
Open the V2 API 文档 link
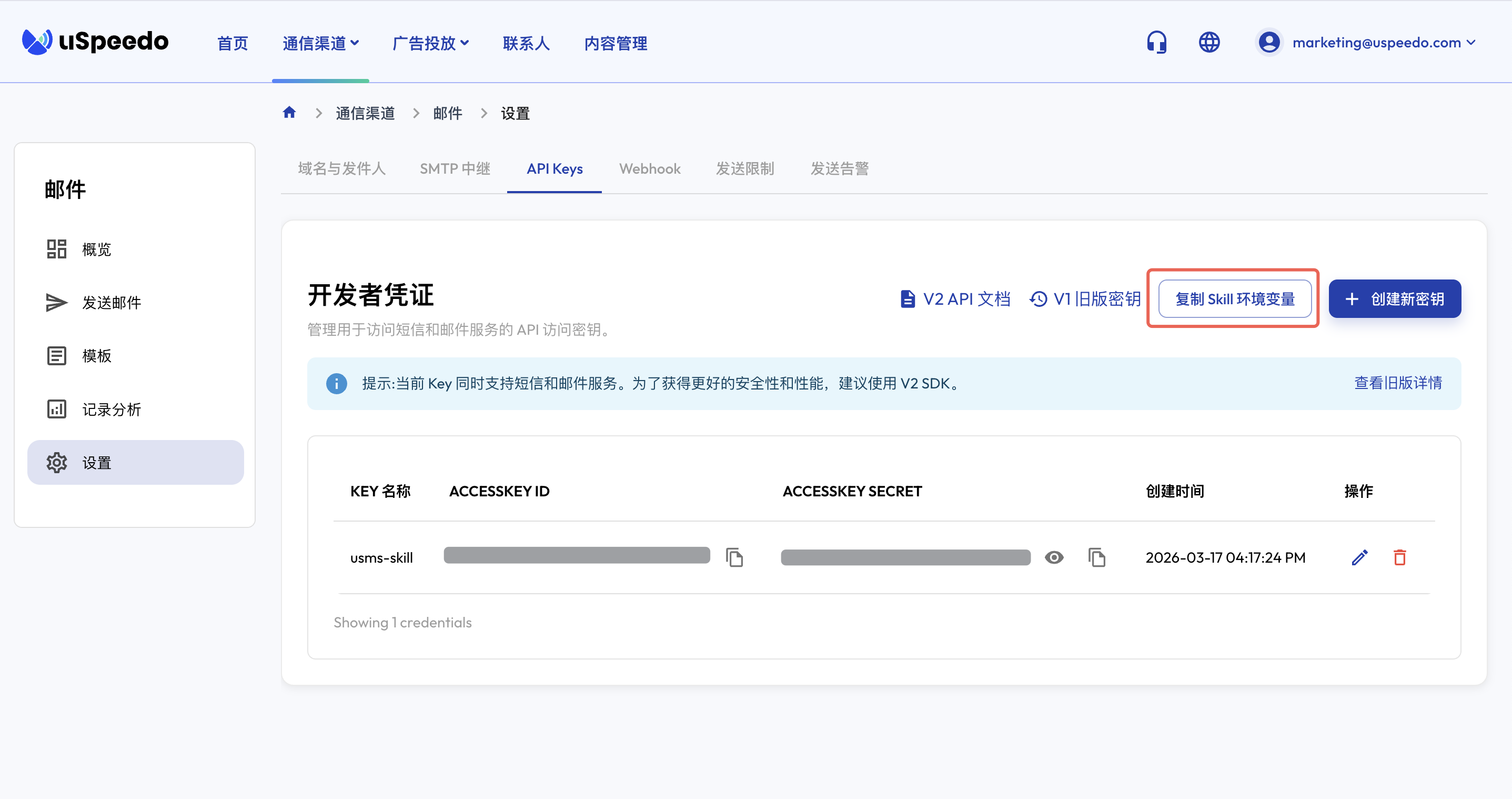[x=955, y=299]
